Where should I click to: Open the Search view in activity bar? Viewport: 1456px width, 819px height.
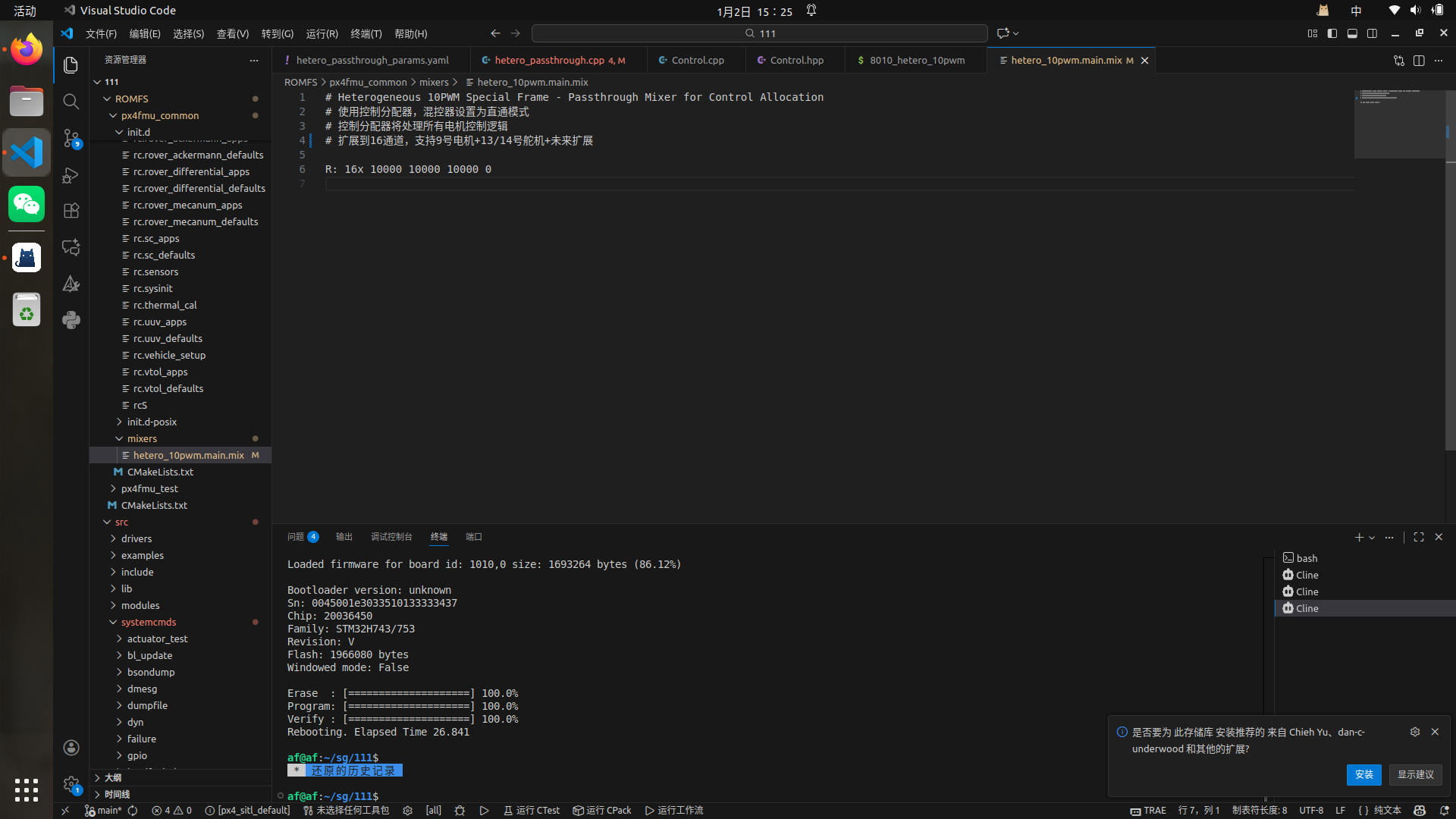tap(71, 102)
